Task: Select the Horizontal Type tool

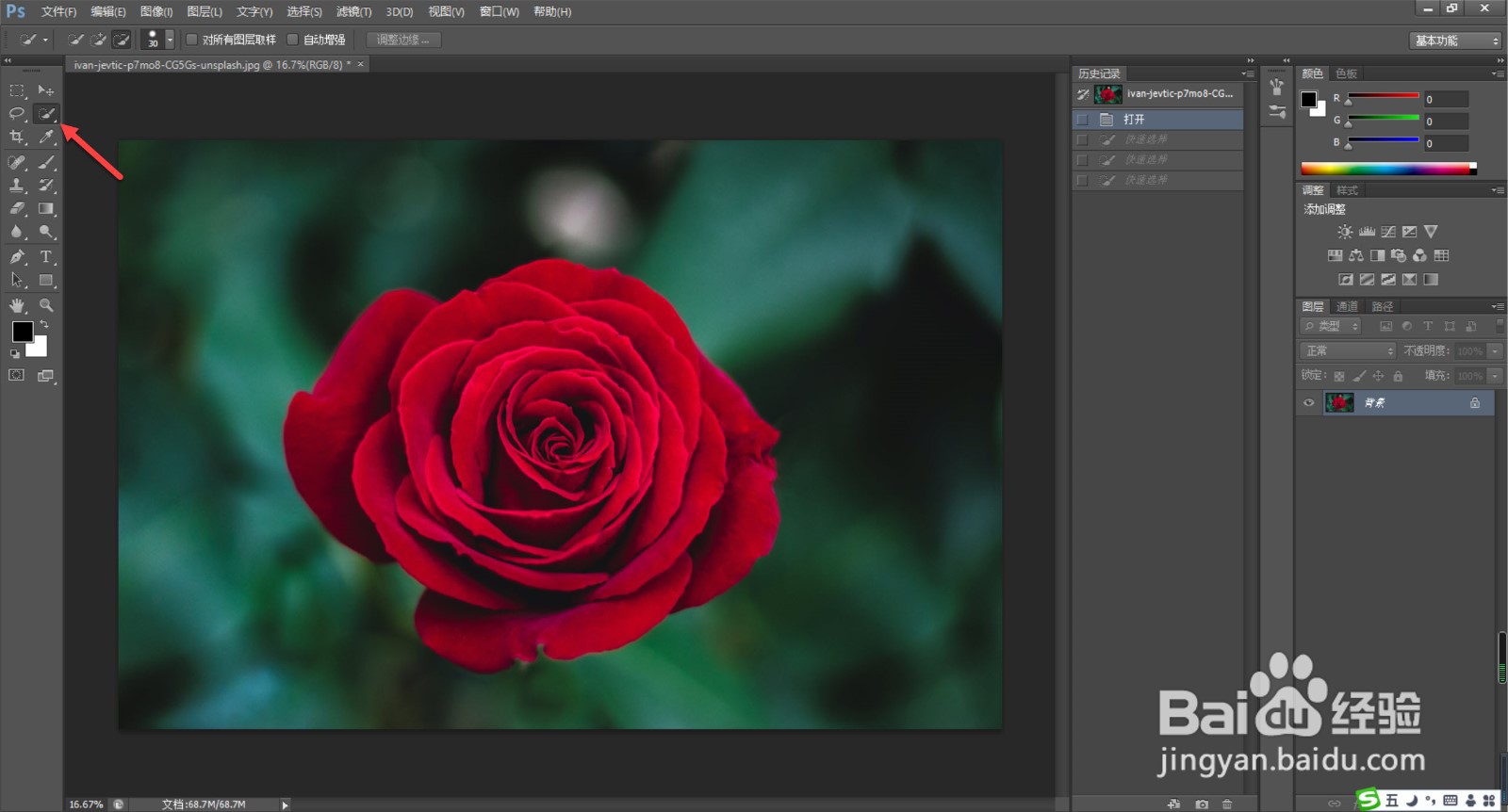Action: [x=45, y=256]
